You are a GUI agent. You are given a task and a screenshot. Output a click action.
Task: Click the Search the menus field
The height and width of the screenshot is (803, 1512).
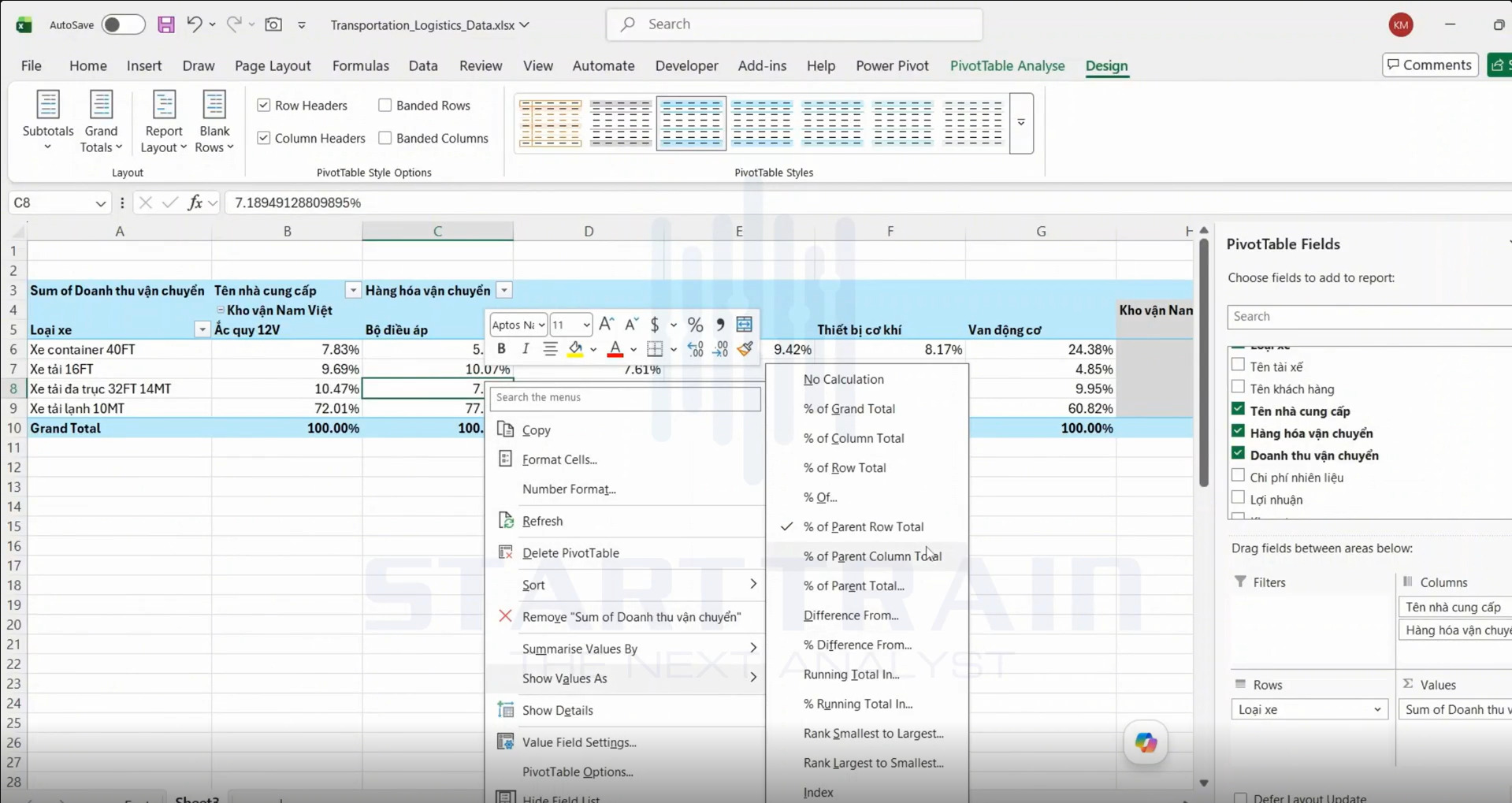pyautogui.click(x=626, y=397)
